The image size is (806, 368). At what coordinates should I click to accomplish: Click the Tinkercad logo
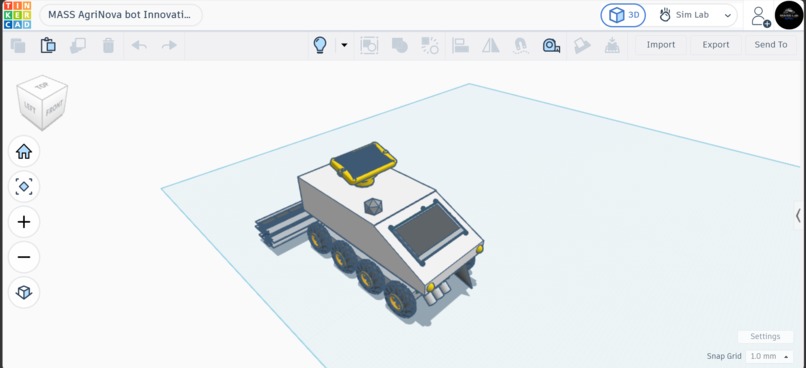17,15
